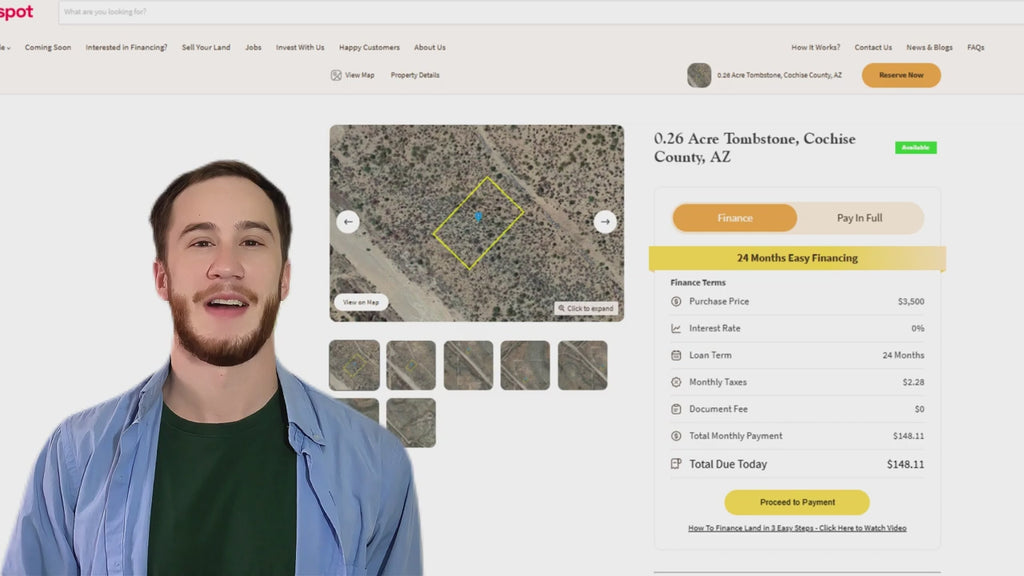Open How To Finance Land video link
Screen dimensions: 1024x576
click(x=797, y=528)
